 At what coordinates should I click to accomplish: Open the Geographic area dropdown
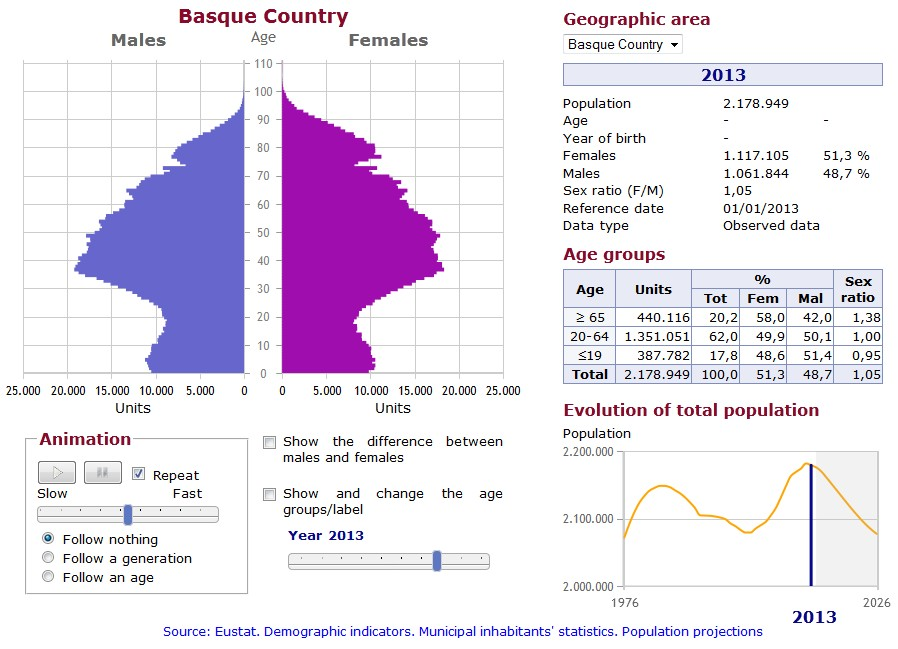point(620,44)
